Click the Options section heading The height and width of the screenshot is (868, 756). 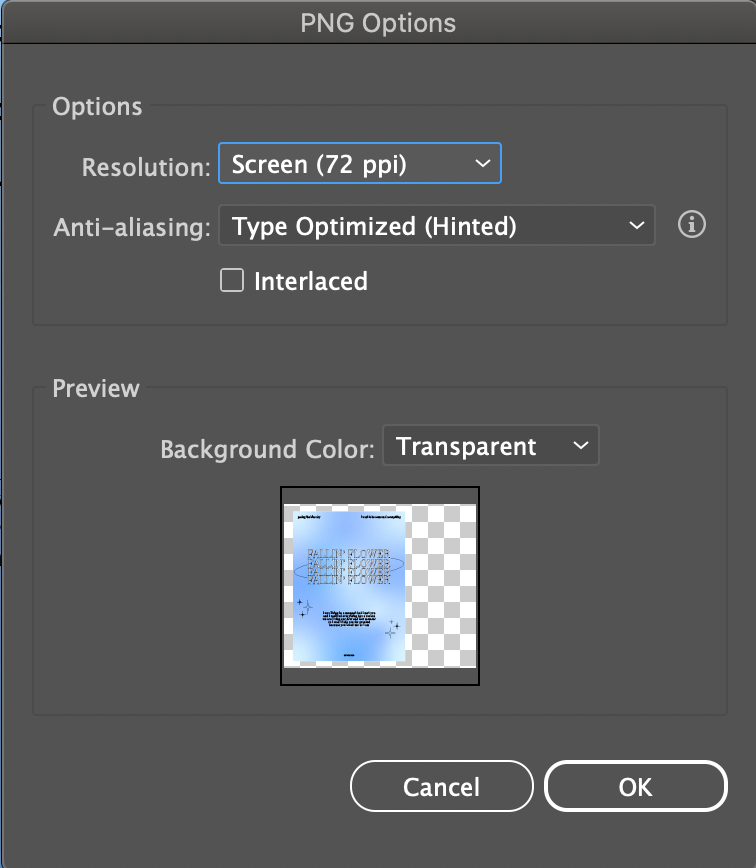click(97, 107)
